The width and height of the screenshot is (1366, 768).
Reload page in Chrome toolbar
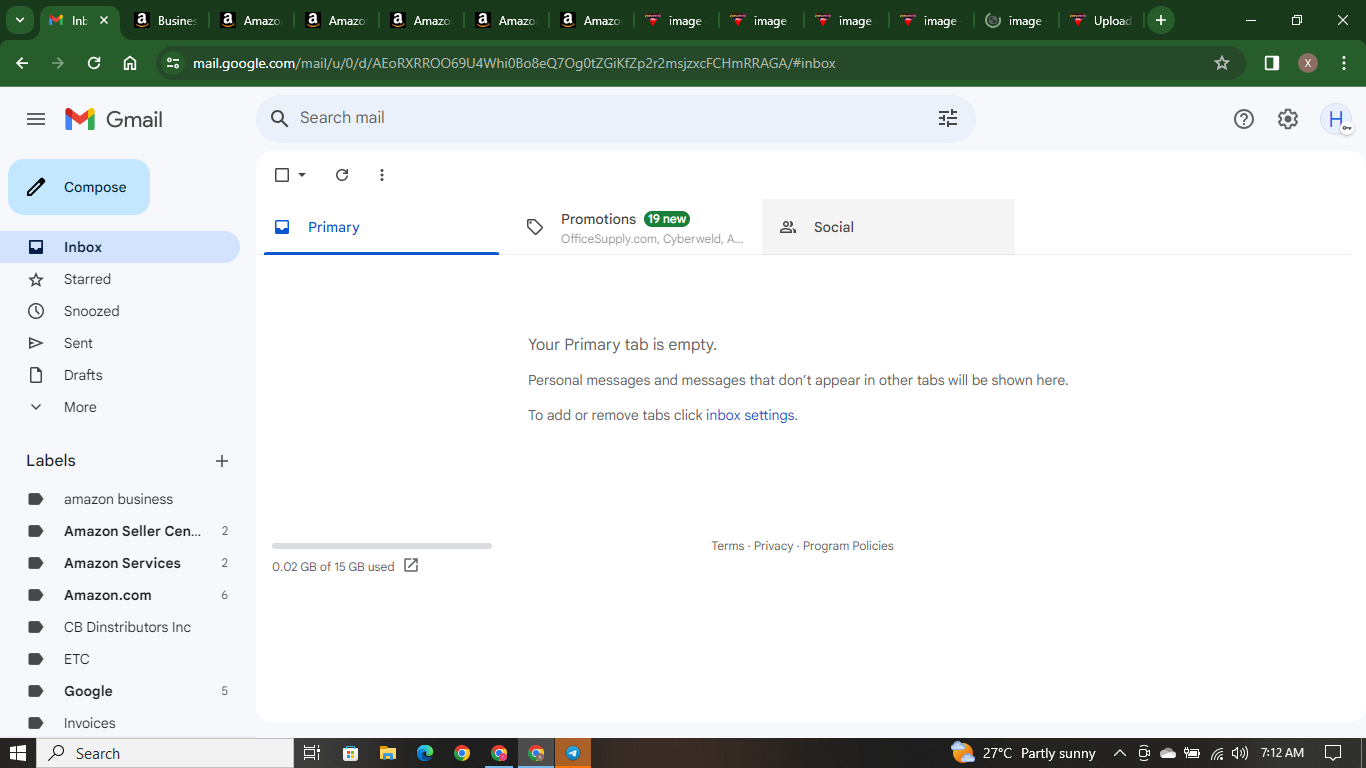(x=94, y=63)
